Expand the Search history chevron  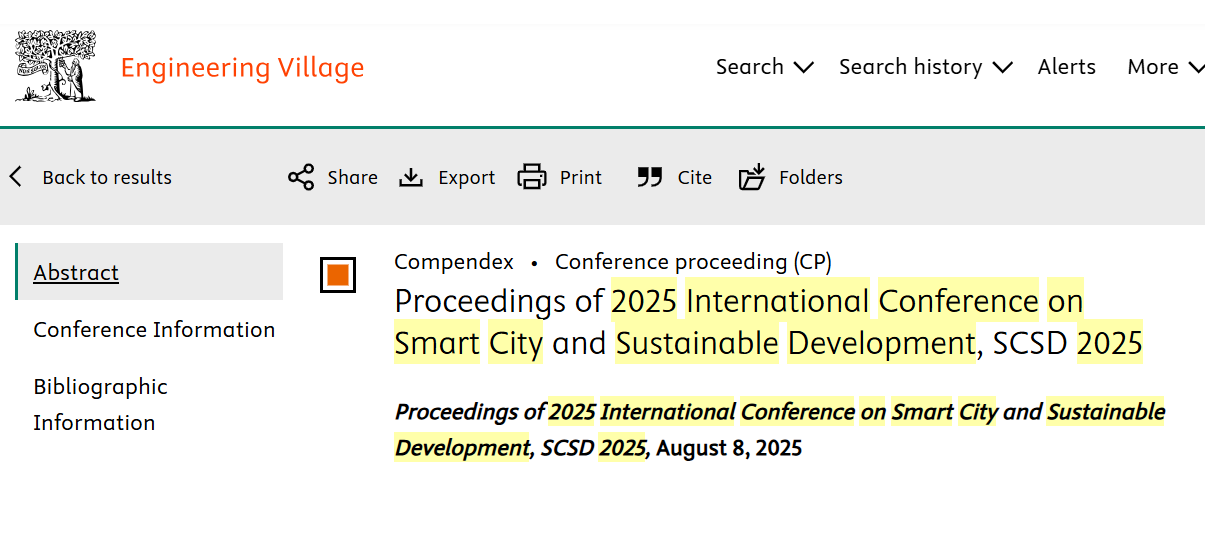(x=1003, y=68)
